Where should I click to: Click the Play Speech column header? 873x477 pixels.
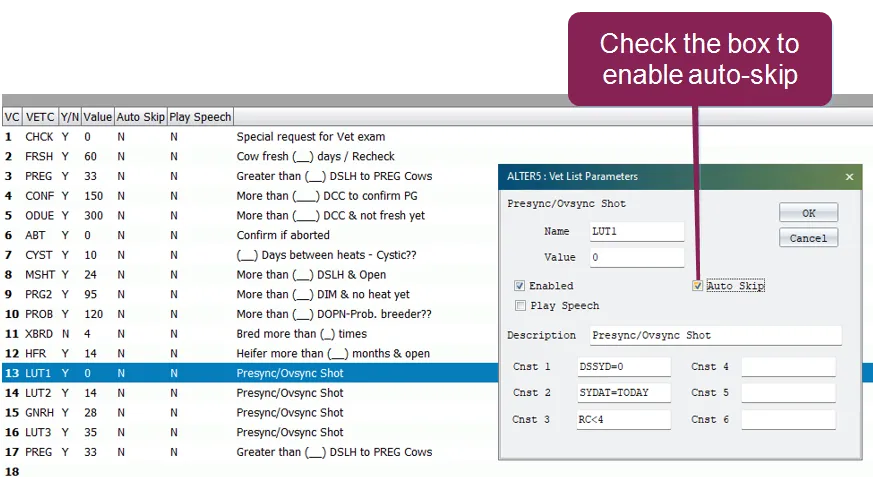[x=200, y=117]
